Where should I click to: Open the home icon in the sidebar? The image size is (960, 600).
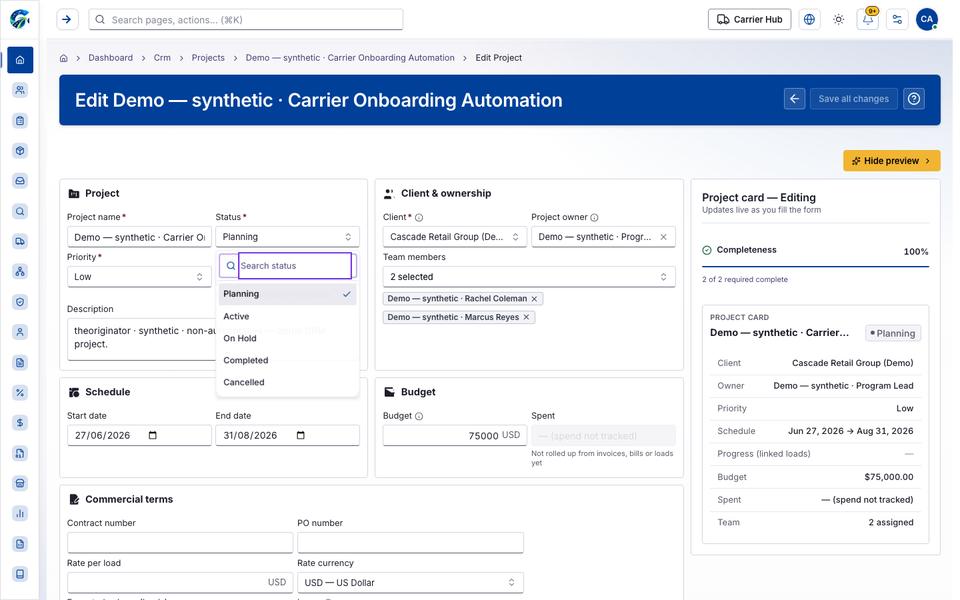20,60
